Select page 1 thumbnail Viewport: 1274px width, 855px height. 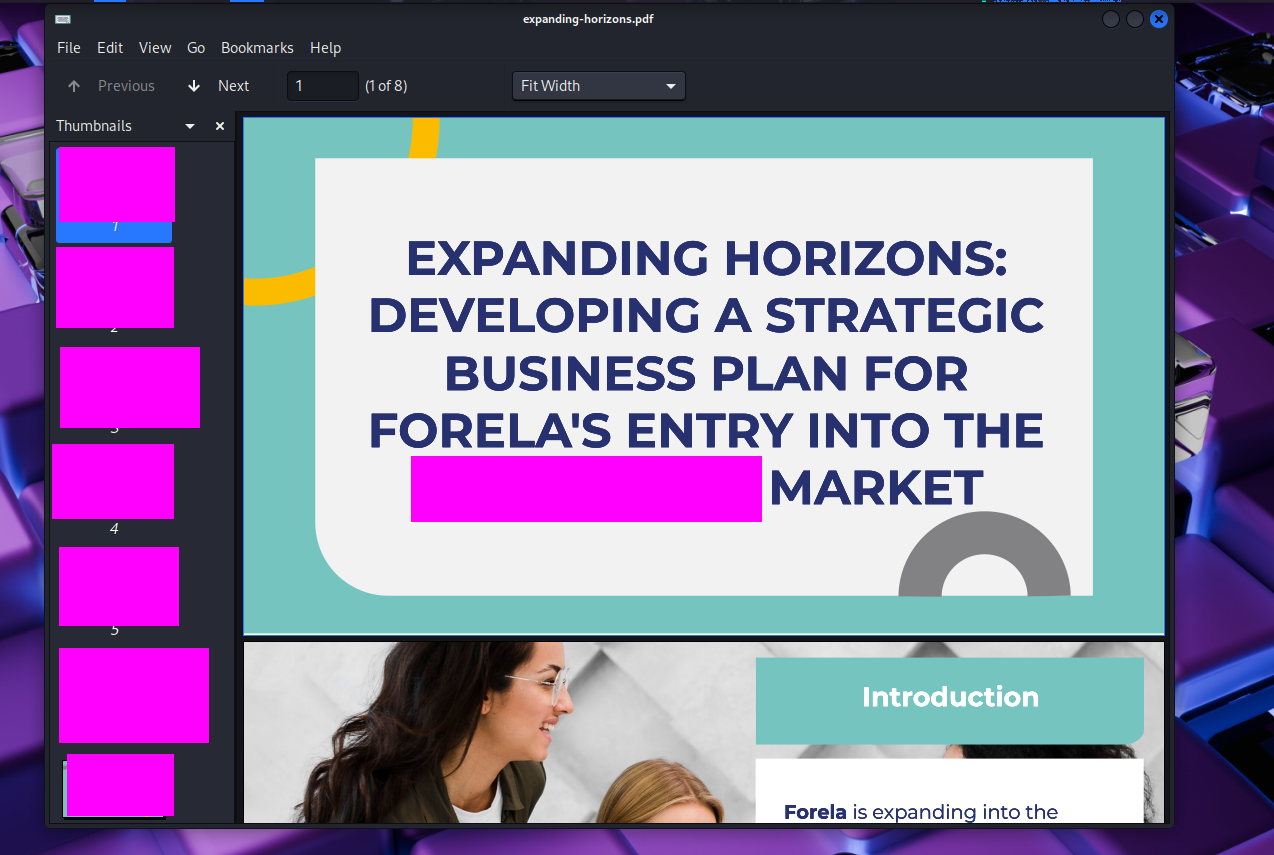[x=115, y=194]
